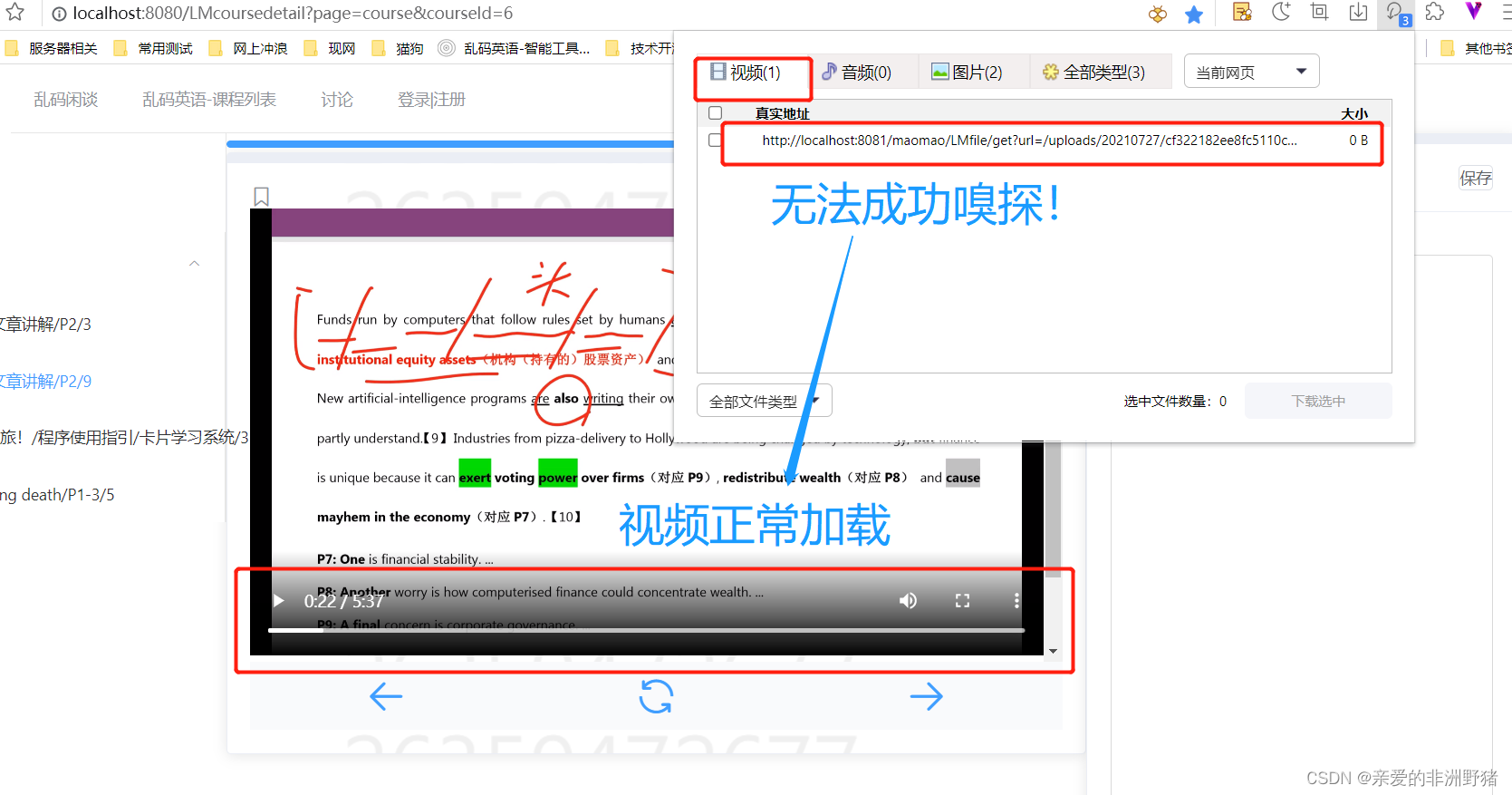Select sidebar item ng death/P1-3/5
1512x795 pixels.
click(57, 495)
